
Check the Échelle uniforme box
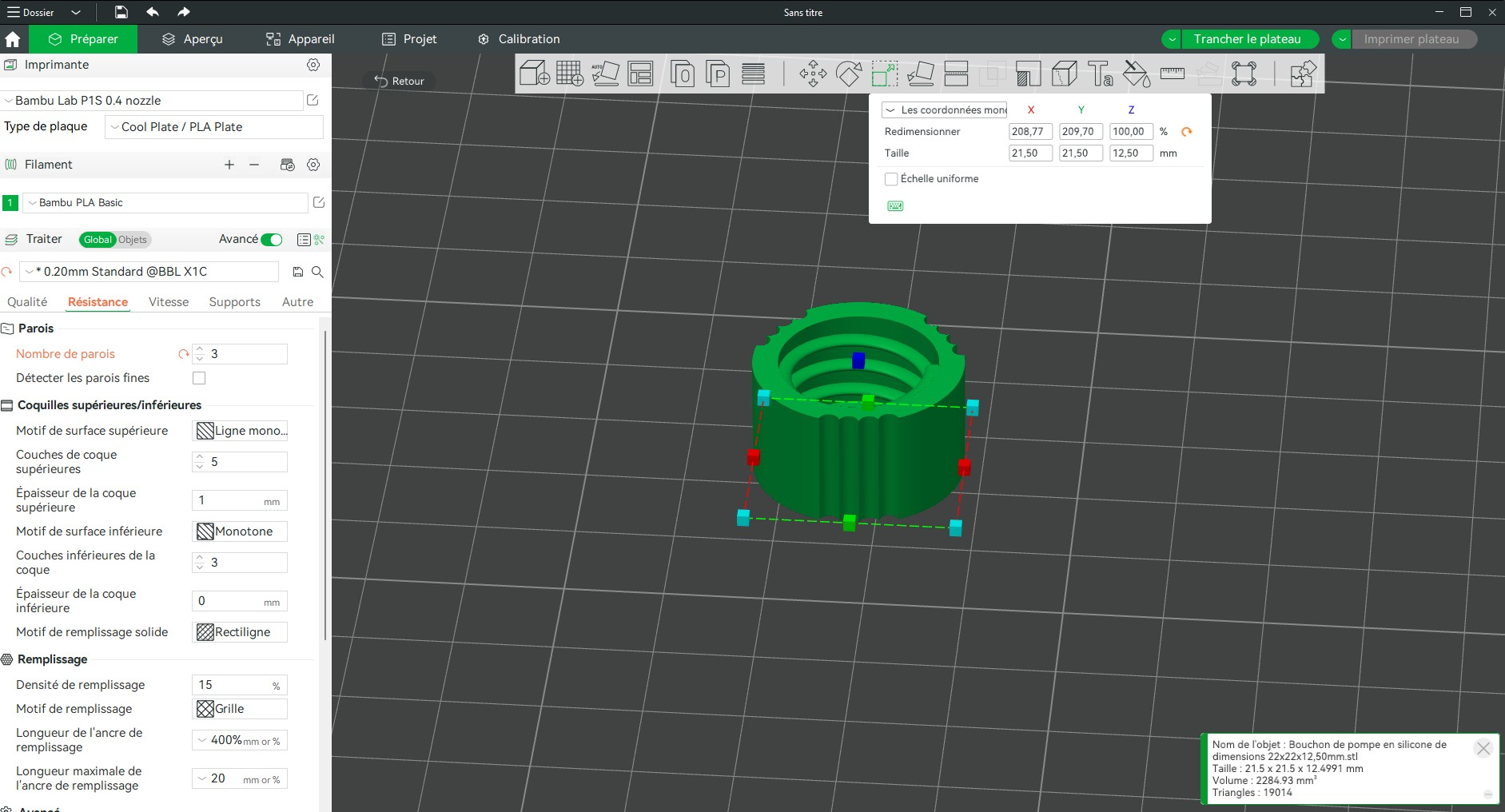[891, 179]
